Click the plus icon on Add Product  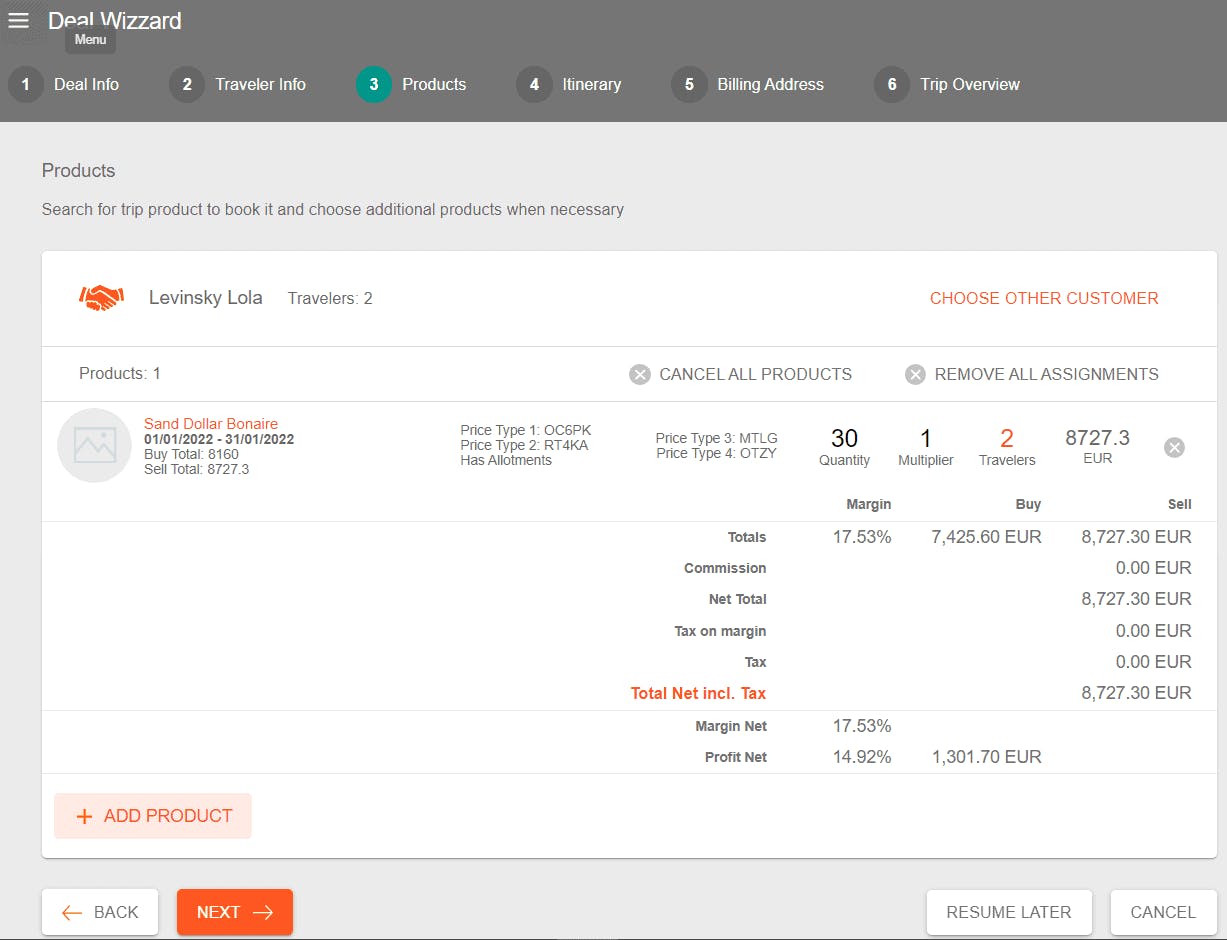pyautogui.click(x=84, y=816)
